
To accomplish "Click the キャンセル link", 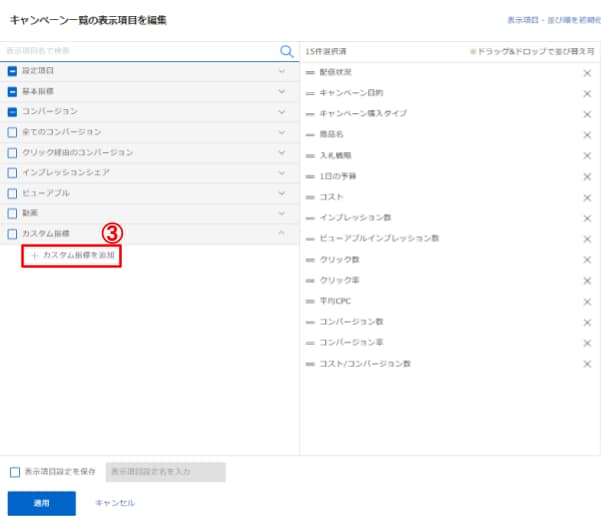I will coord(115,503).
